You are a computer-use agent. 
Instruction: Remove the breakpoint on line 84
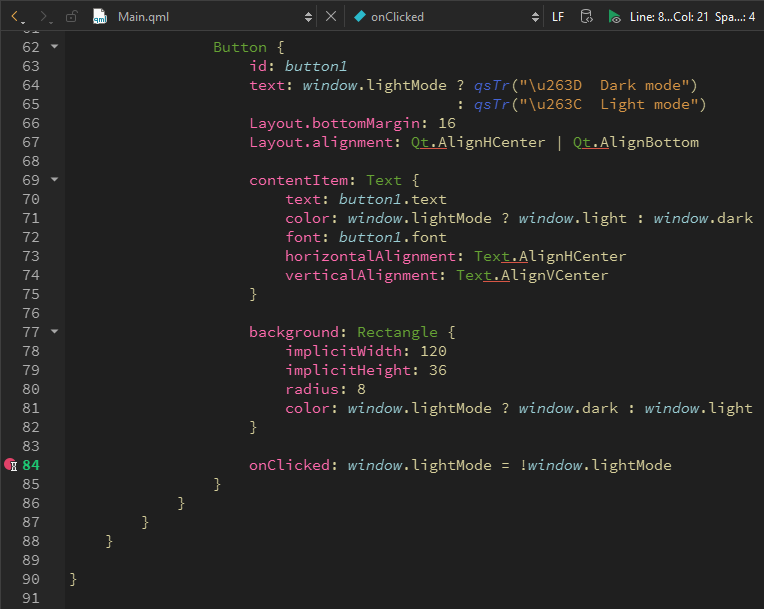(10, 465)
